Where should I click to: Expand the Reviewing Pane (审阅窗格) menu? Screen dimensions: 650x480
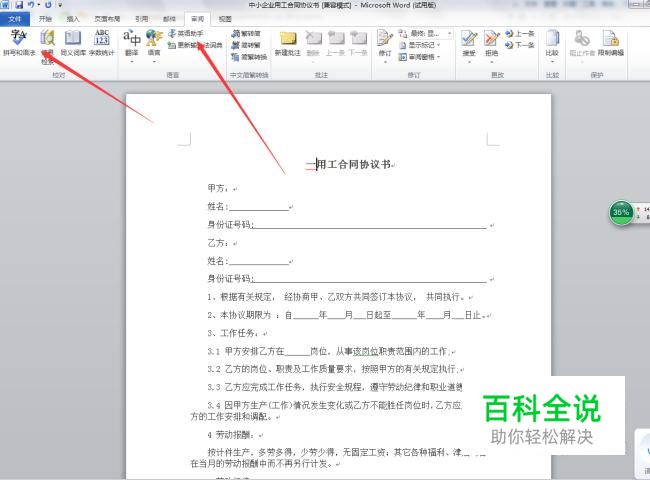point(420,57)
